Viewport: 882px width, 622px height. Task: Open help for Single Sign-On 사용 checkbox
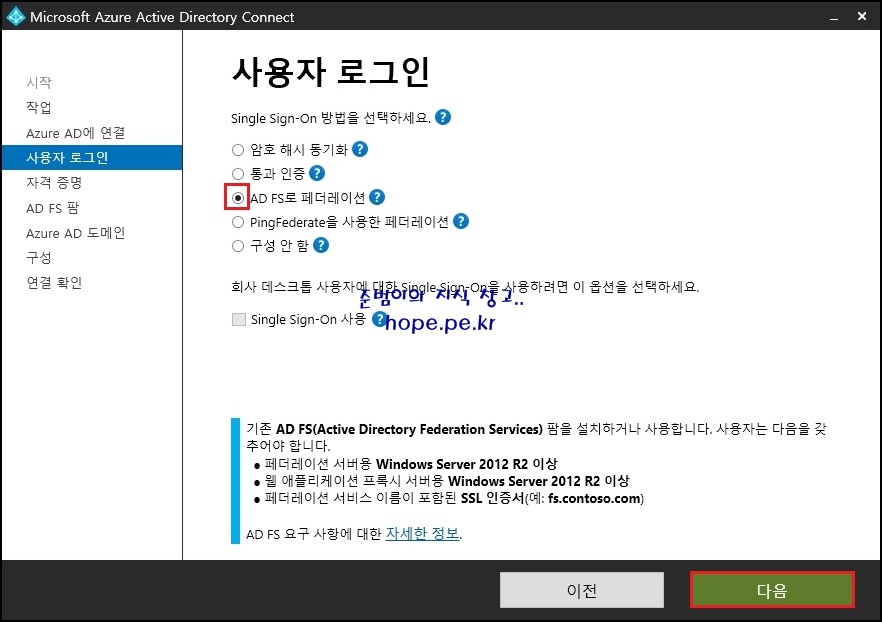click(380, 319)
